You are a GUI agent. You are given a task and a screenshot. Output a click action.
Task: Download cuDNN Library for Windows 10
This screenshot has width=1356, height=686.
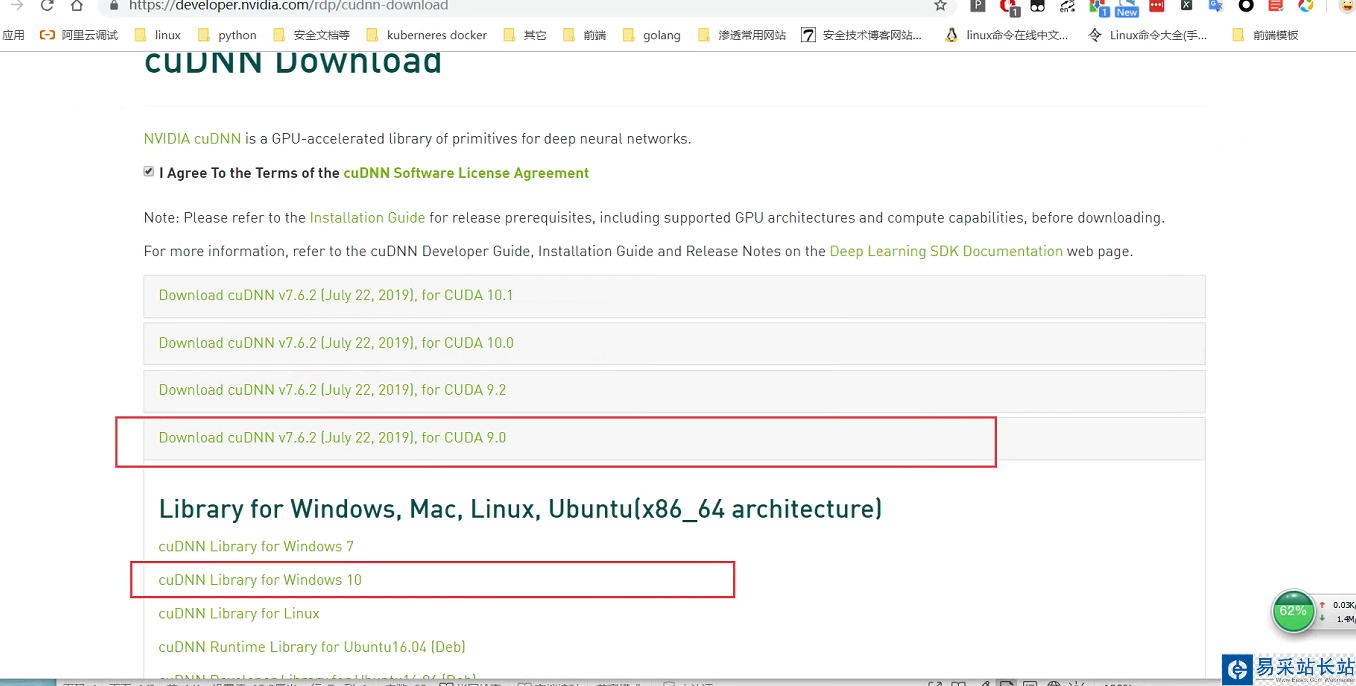point(260,580)
